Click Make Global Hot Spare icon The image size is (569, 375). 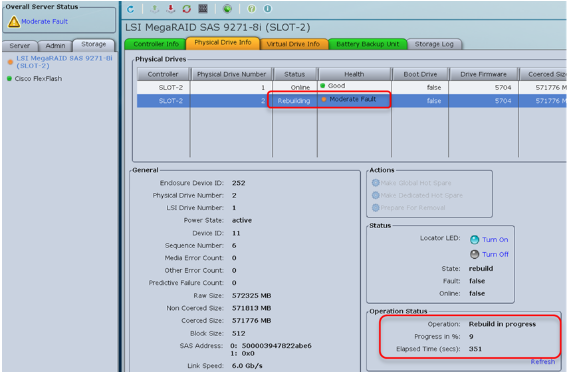tap(376, 183)
